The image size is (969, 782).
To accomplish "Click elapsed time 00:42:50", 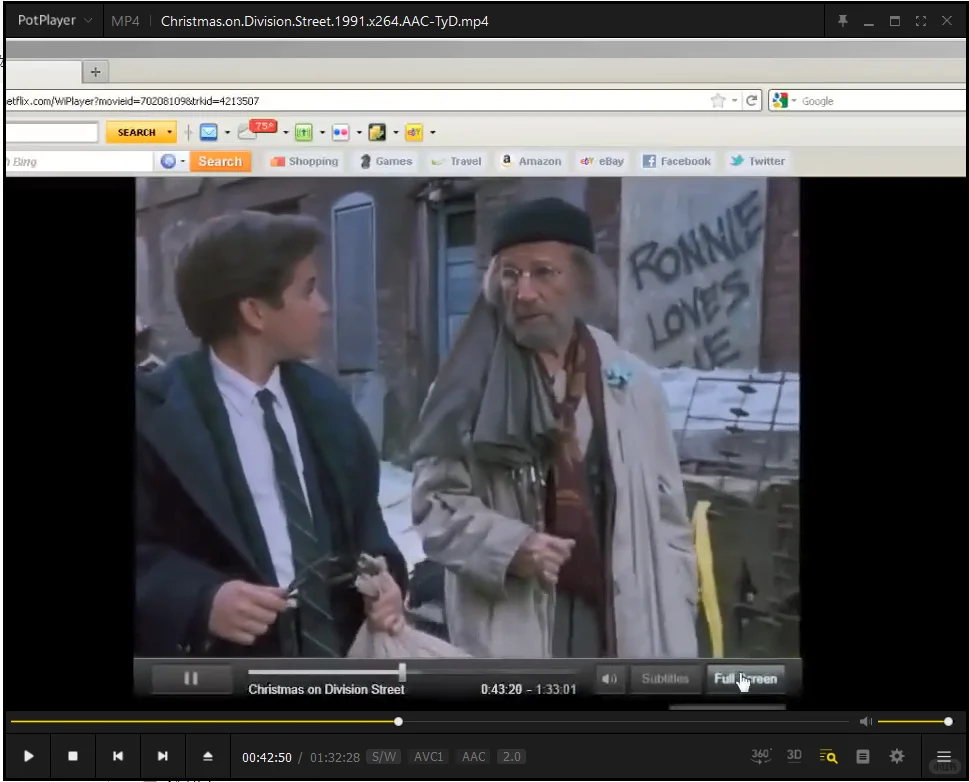I will 266,757.
